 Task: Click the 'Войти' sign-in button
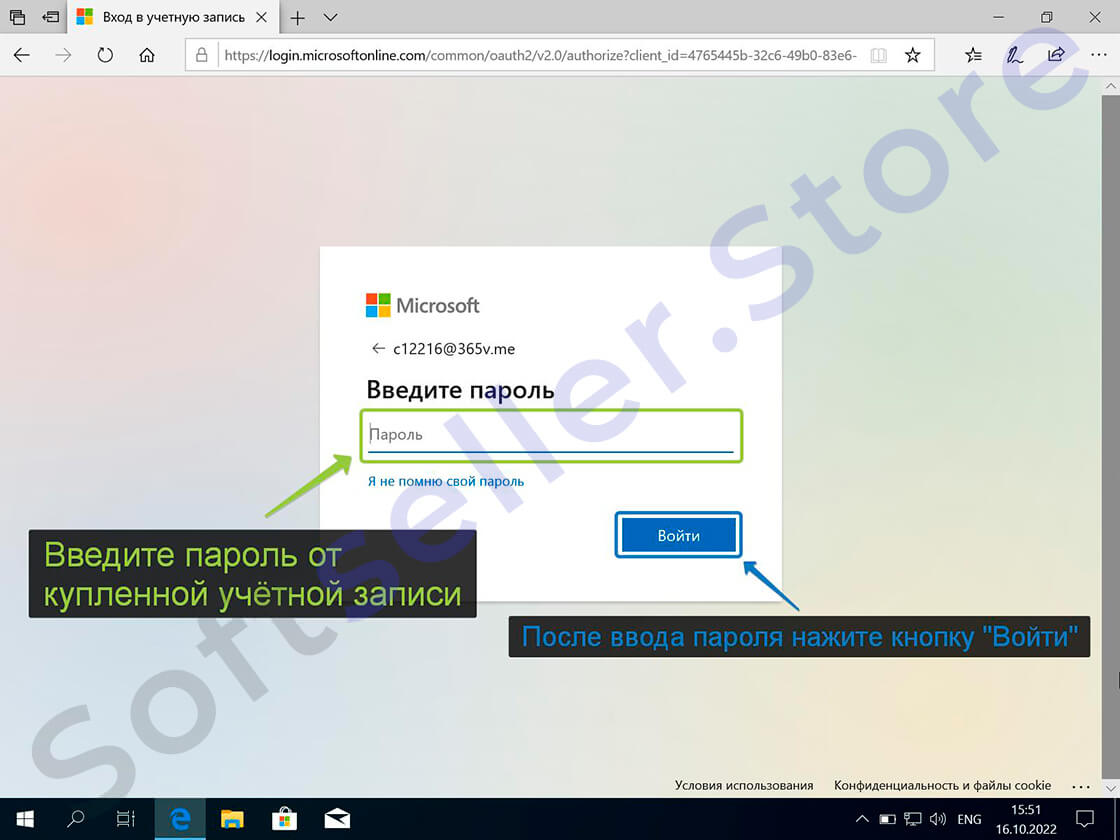[678, 536]
